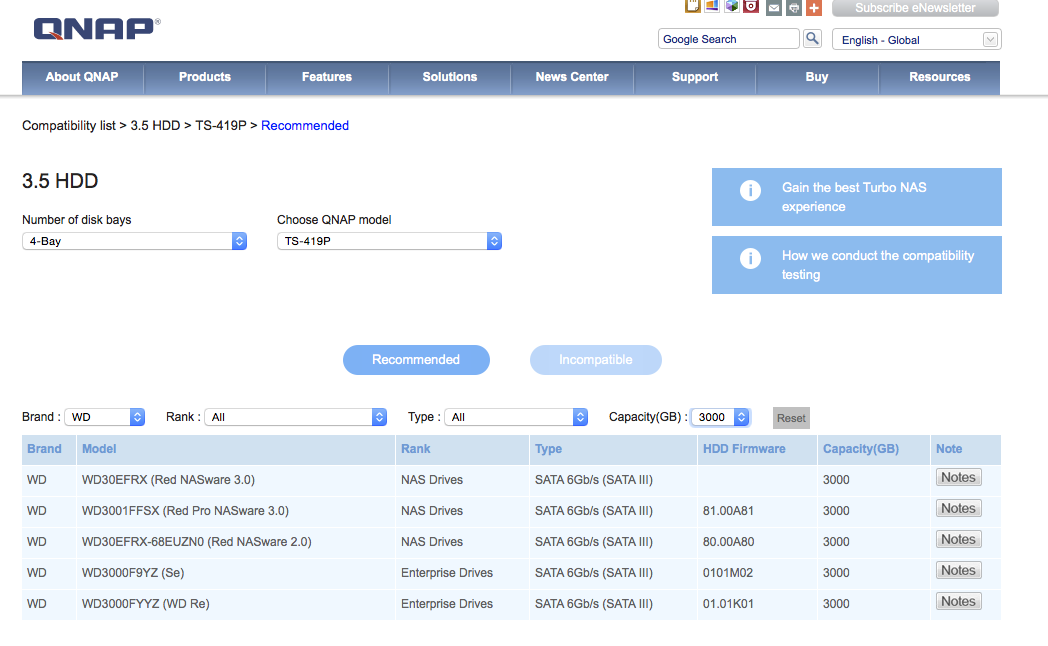Open the Products menu
This screenshot has height=646, width=1048.
click(x=205, y=77)
